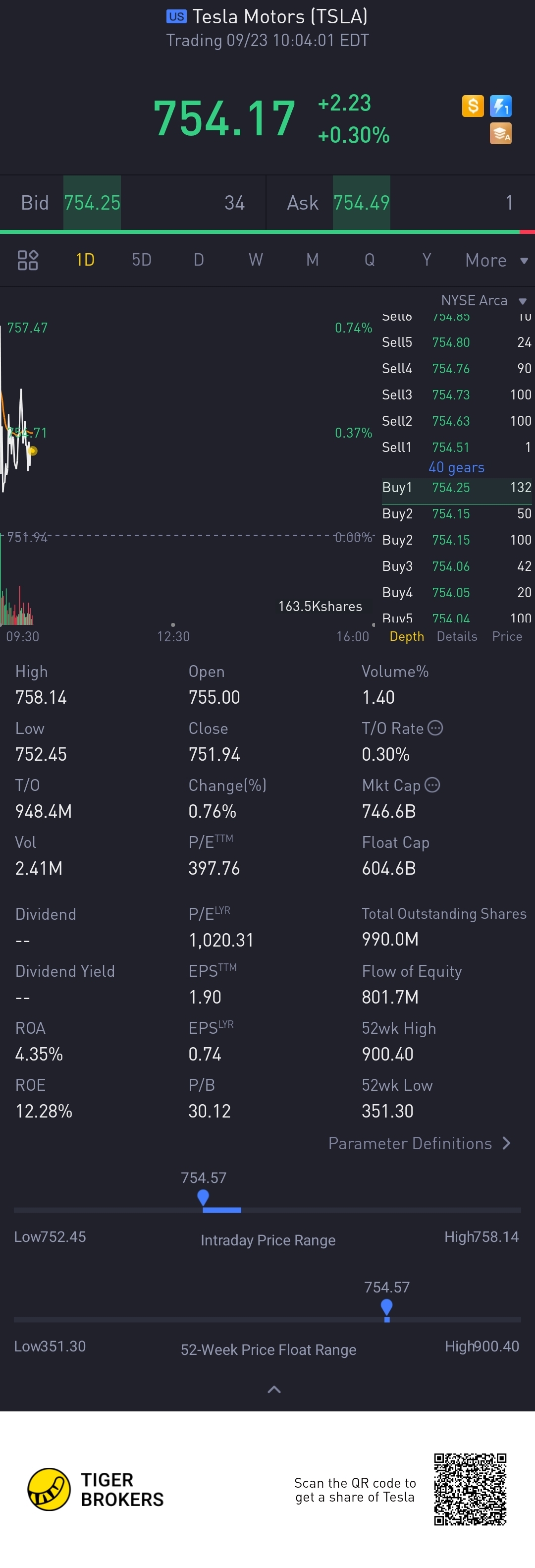Tap the 52wk High value 900.40
This screenshot has height=1568, width=535.
(x=388, y=1054)
